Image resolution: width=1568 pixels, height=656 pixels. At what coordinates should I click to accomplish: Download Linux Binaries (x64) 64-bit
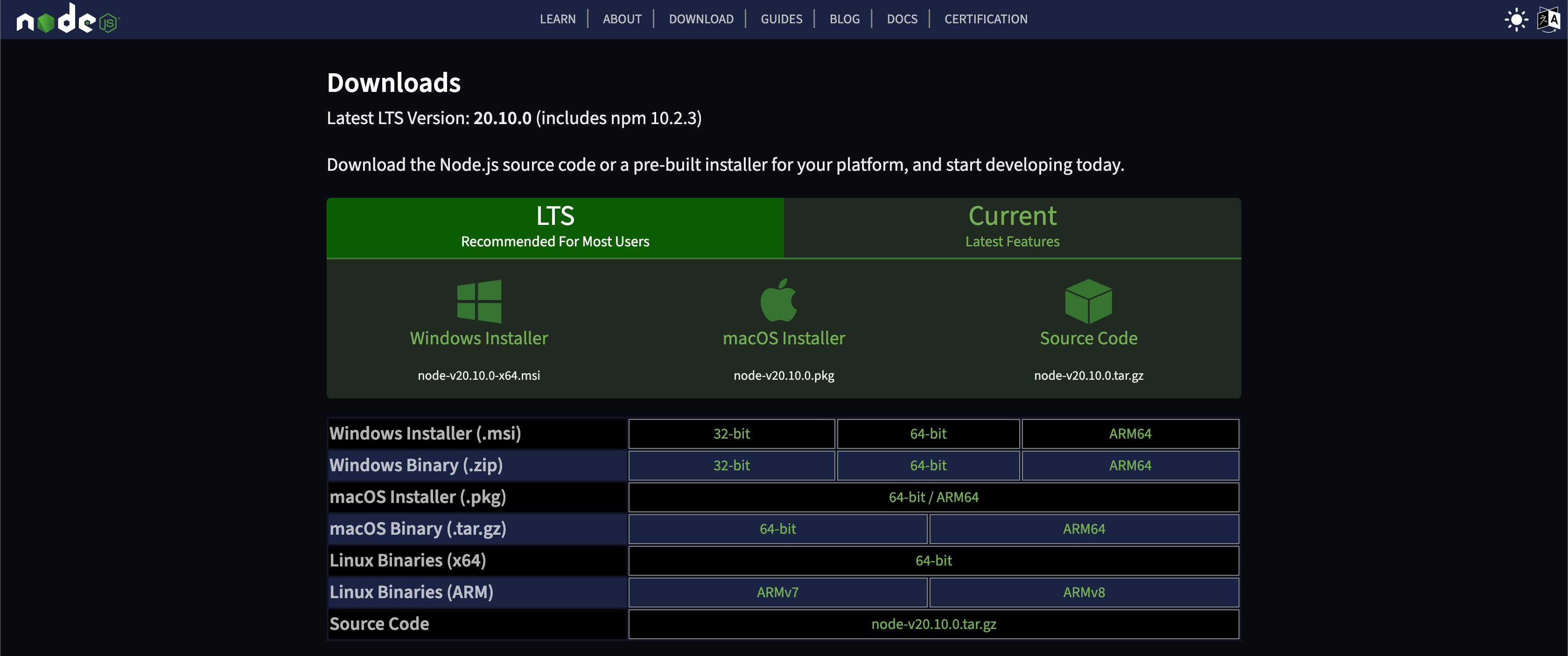click(x=934, y=560)
